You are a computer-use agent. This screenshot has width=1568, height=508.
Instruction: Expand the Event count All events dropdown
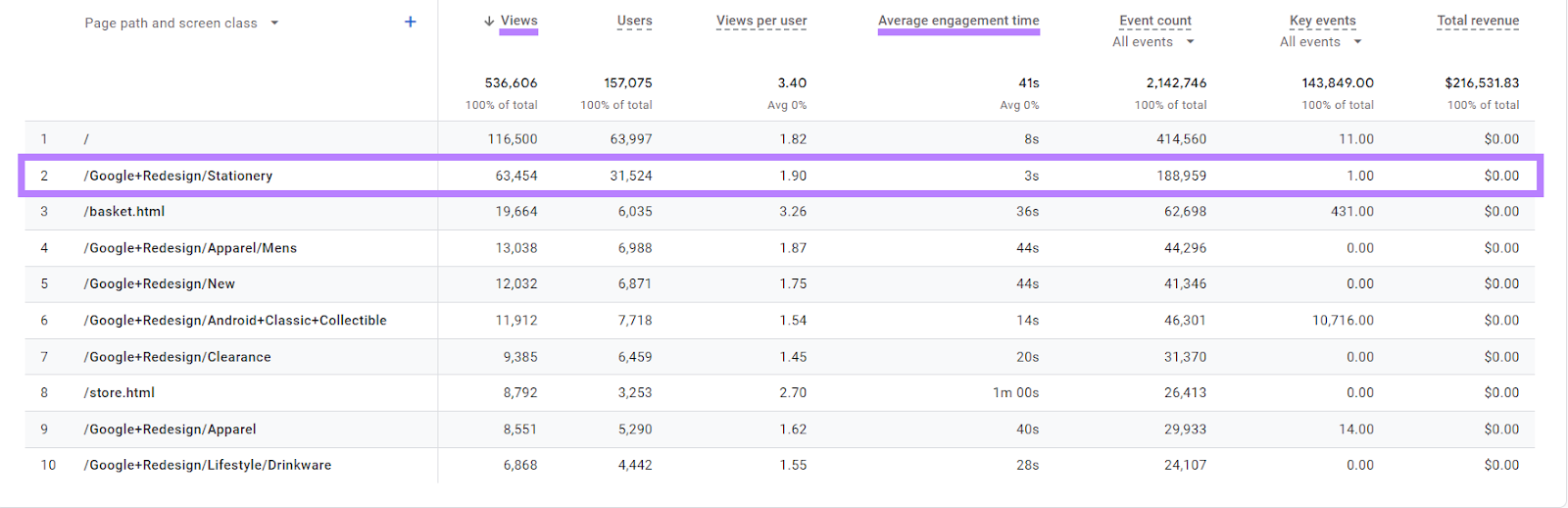[1190, 42]
